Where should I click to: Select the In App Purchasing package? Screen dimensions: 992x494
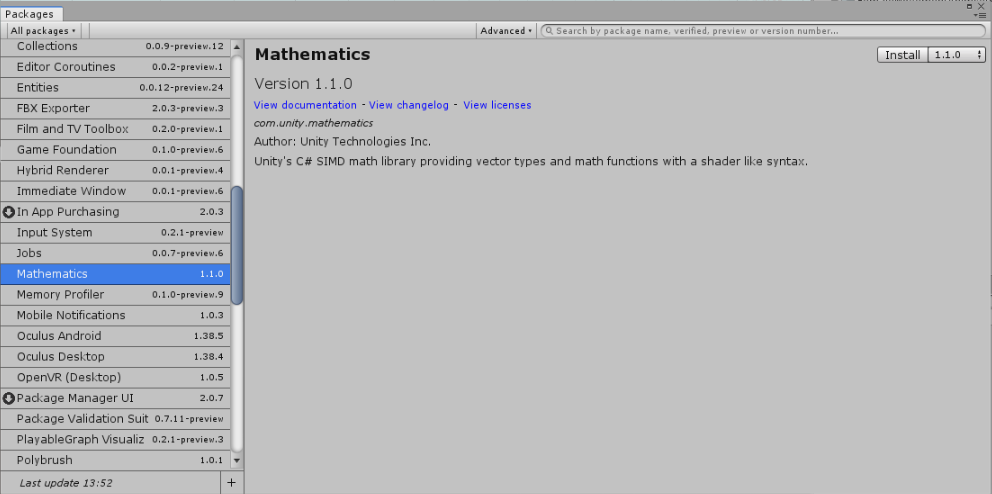[x=115, y=212]
